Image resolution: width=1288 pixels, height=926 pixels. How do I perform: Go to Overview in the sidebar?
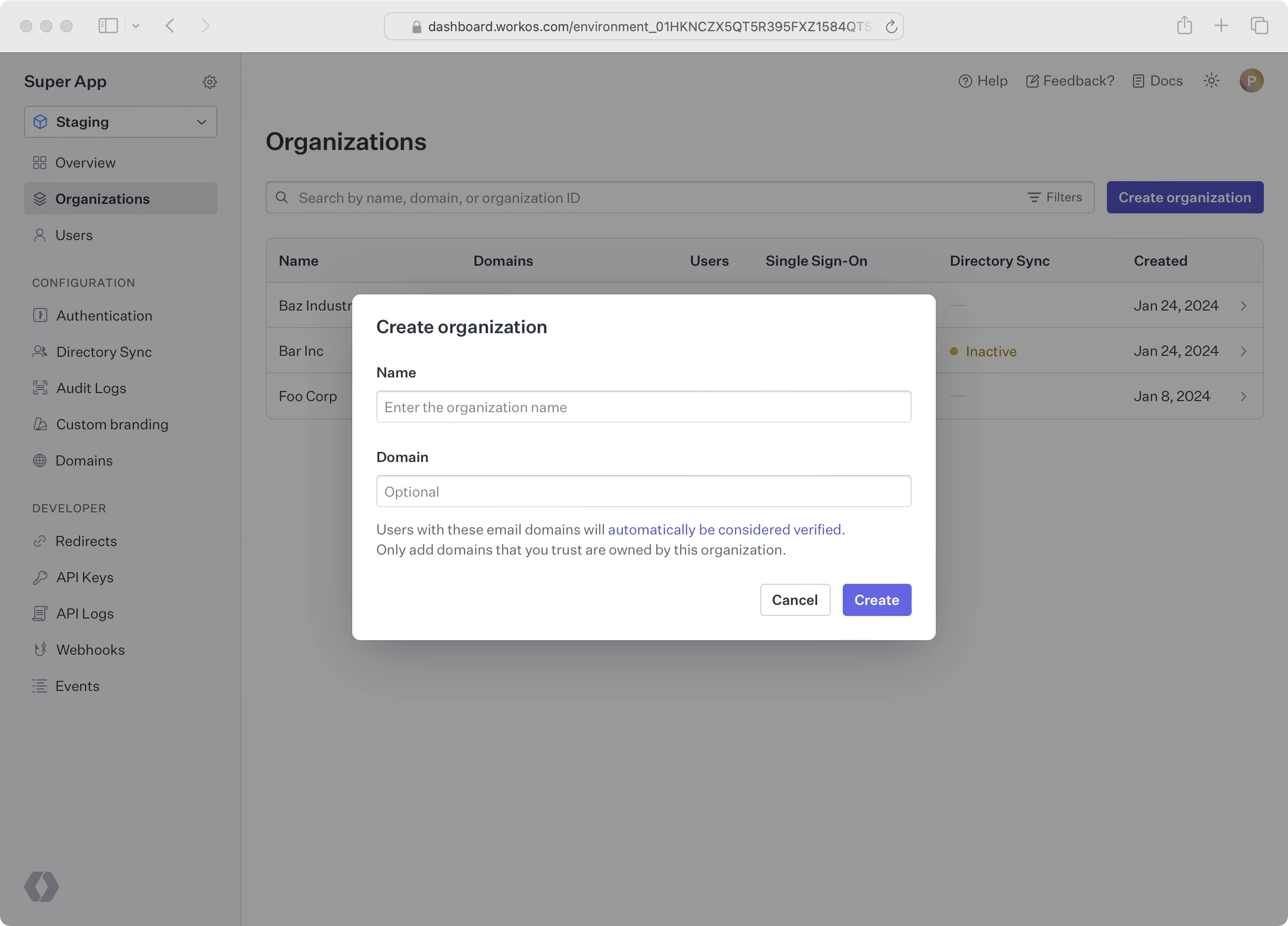pyautogui.click(x=120, y=163)
